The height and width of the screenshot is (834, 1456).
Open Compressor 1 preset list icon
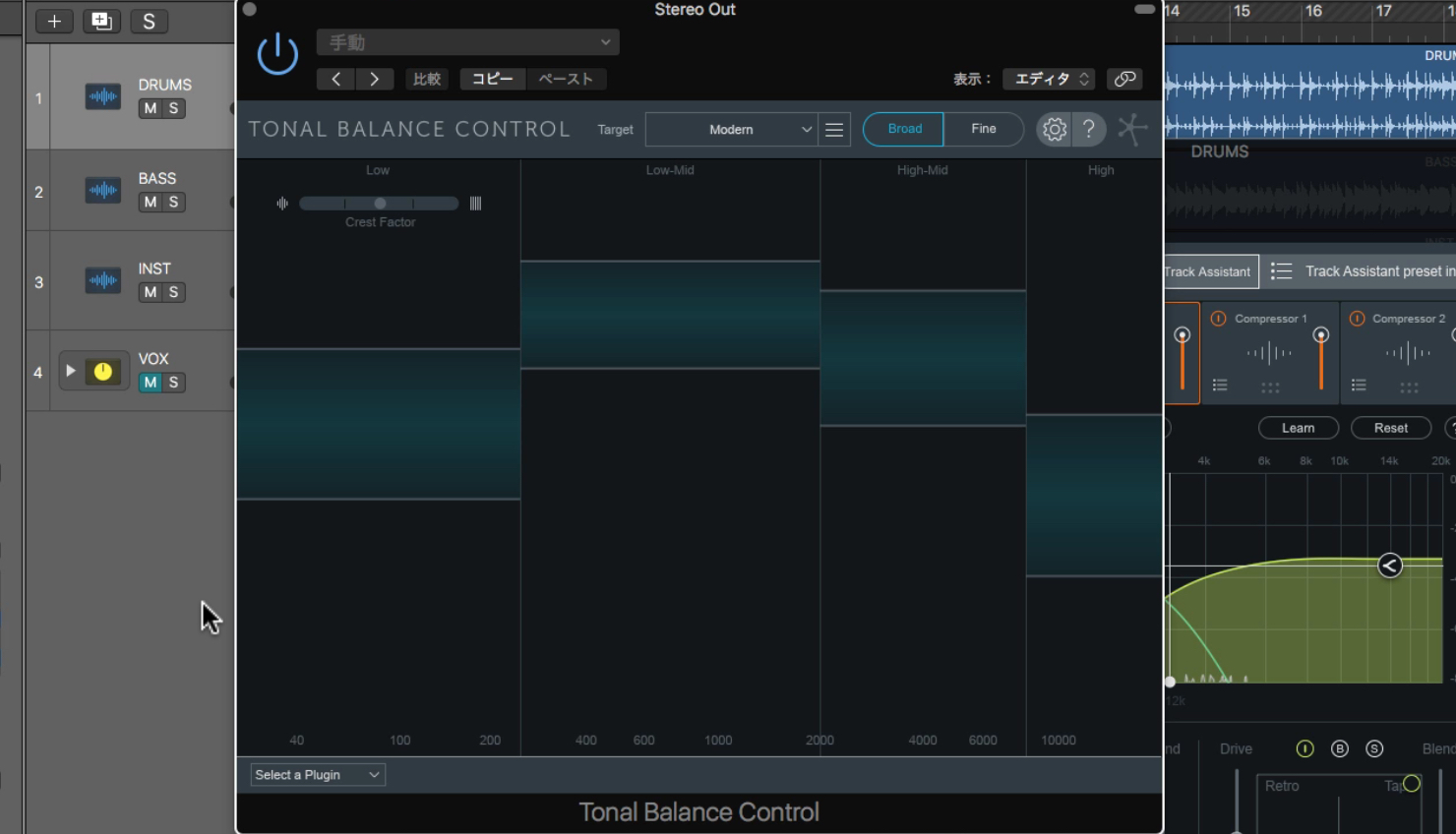(1220, 386)
